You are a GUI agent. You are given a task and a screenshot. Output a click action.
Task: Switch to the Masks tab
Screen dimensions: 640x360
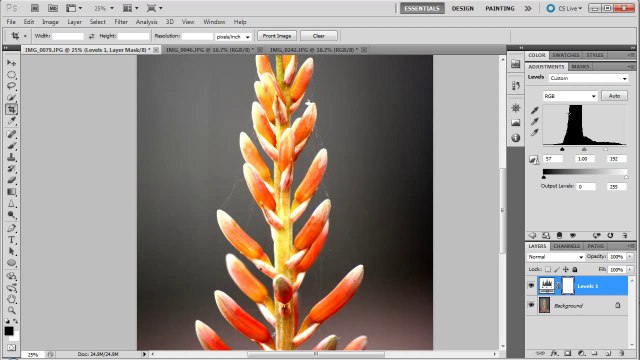coord(580,67)
